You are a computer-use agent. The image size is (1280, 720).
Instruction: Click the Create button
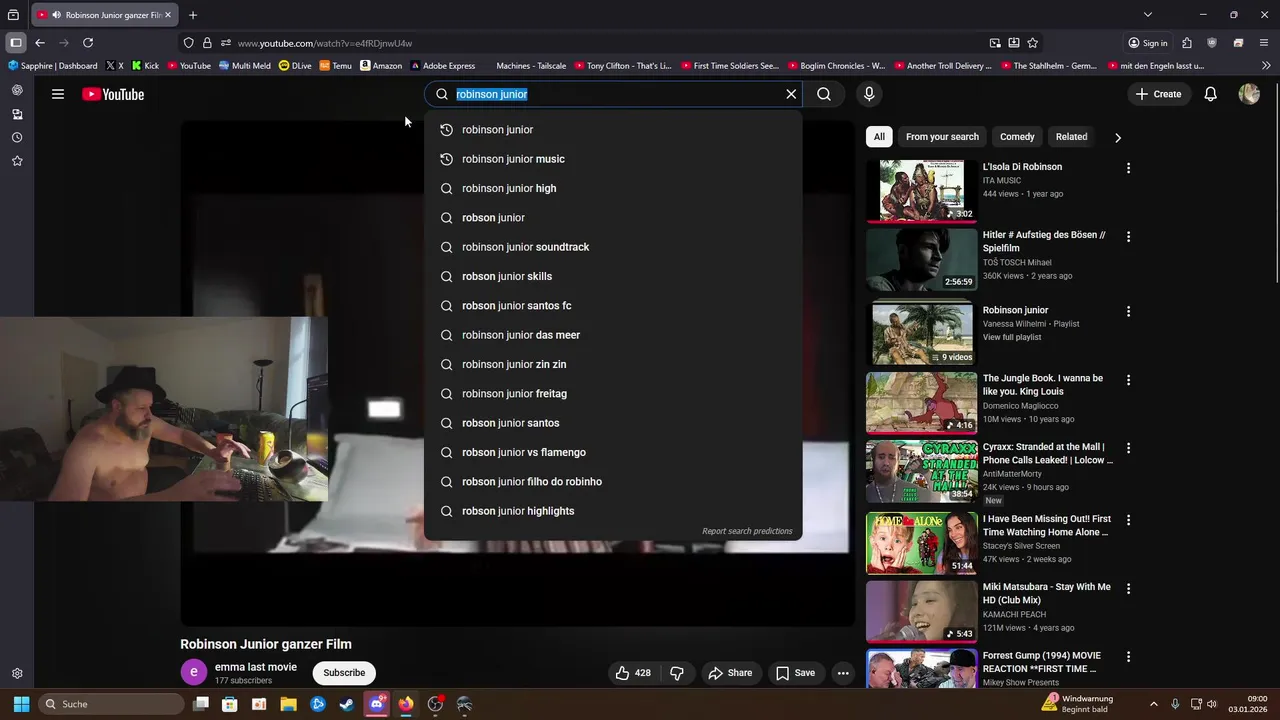1158,94
